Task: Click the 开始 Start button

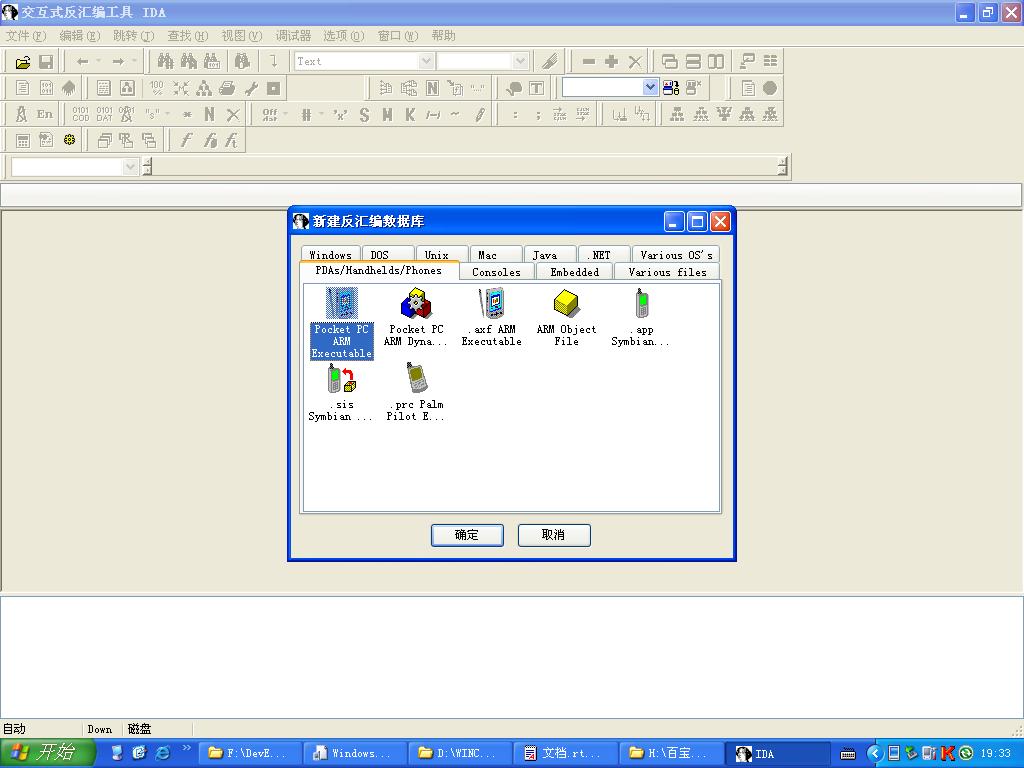Action: 47,753
